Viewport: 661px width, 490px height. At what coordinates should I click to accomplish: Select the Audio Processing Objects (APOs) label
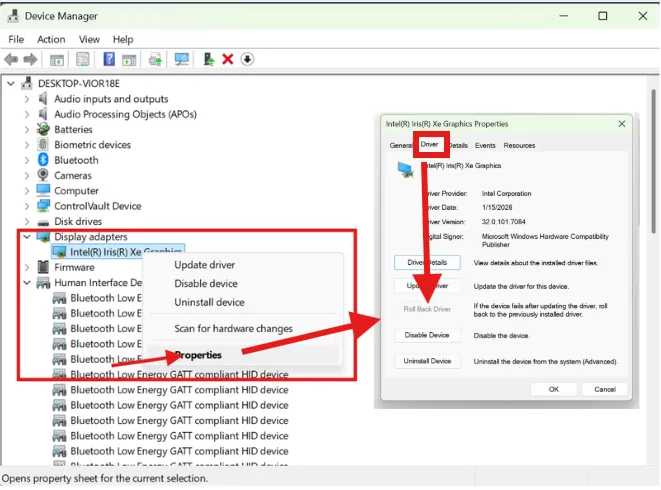pyautogui.click(x=125, y=114)
